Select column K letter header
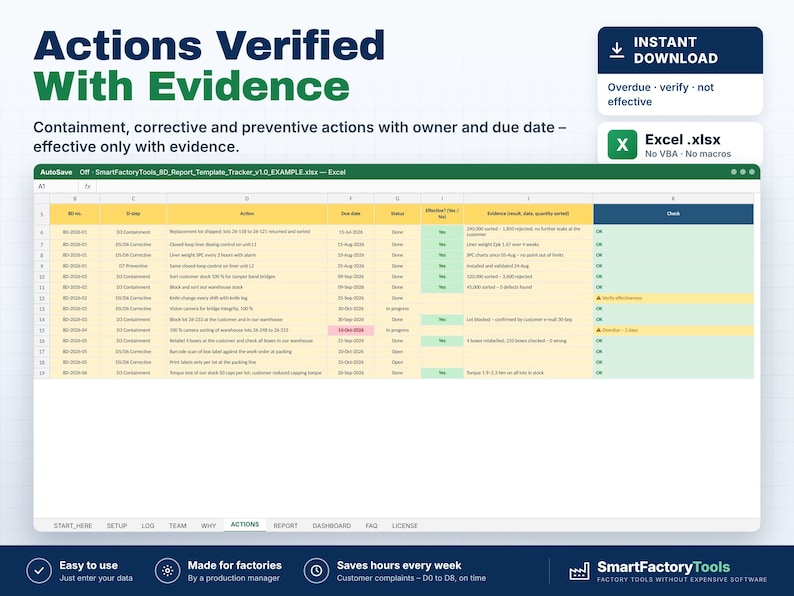 (673, 198)
